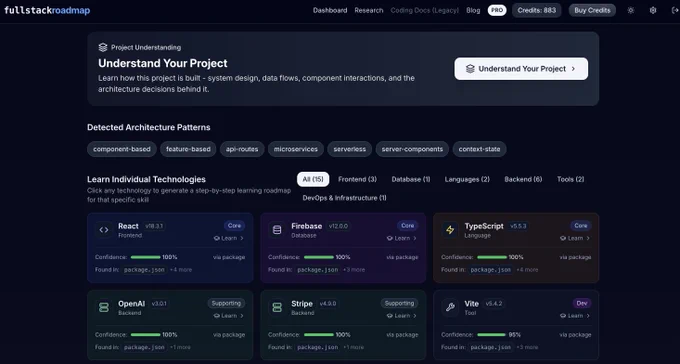
Task: Click the OpenAI card server icon
Action: click(x=104, y=308)
